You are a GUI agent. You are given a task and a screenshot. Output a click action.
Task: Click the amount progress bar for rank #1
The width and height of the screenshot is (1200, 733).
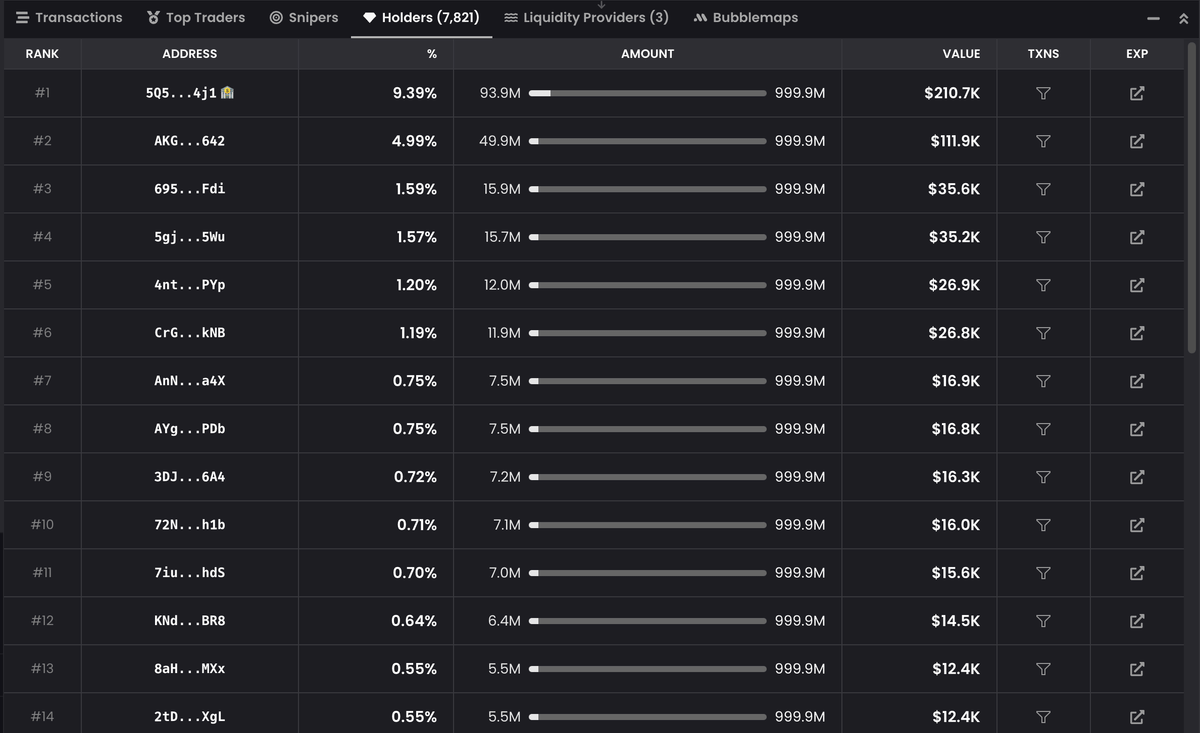648,93
